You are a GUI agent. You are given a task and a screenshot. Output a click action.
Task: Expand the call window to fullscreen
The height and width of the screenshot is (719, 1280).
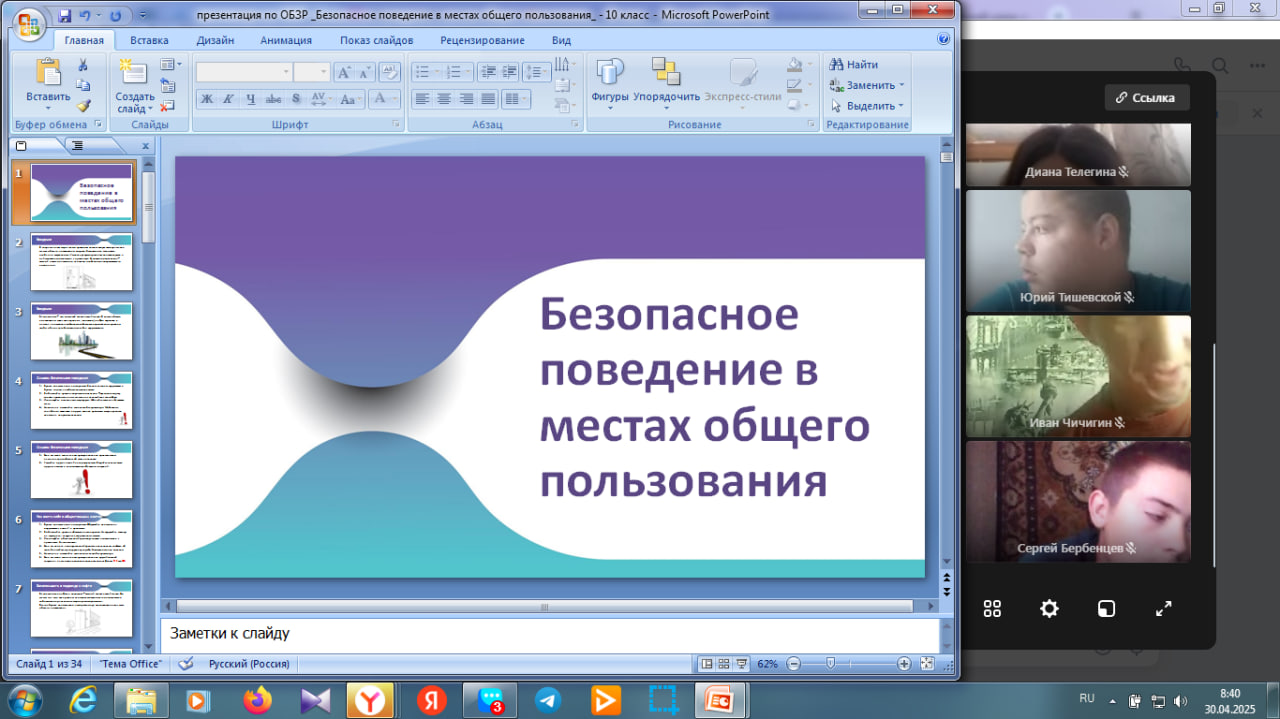click(1163, 608)
